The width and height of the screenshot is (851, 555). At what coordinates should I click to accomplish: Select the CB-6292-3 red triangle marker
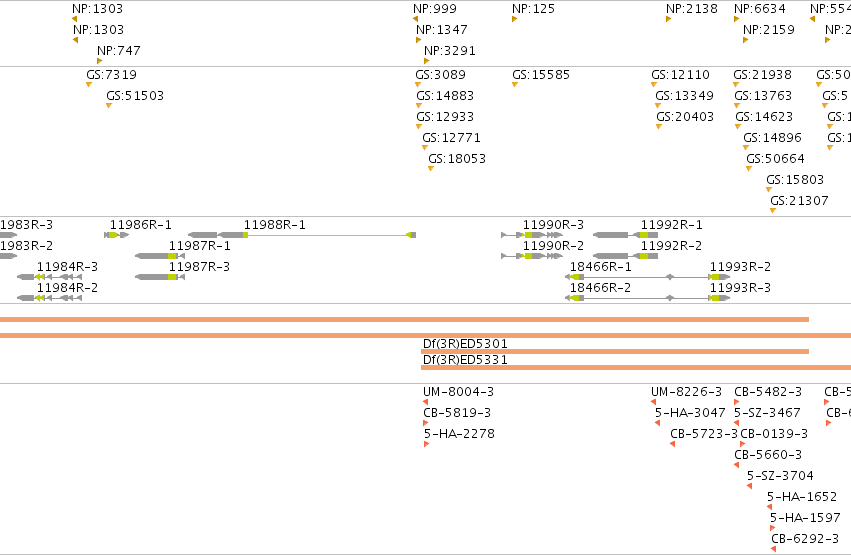[x=773, y=549]
